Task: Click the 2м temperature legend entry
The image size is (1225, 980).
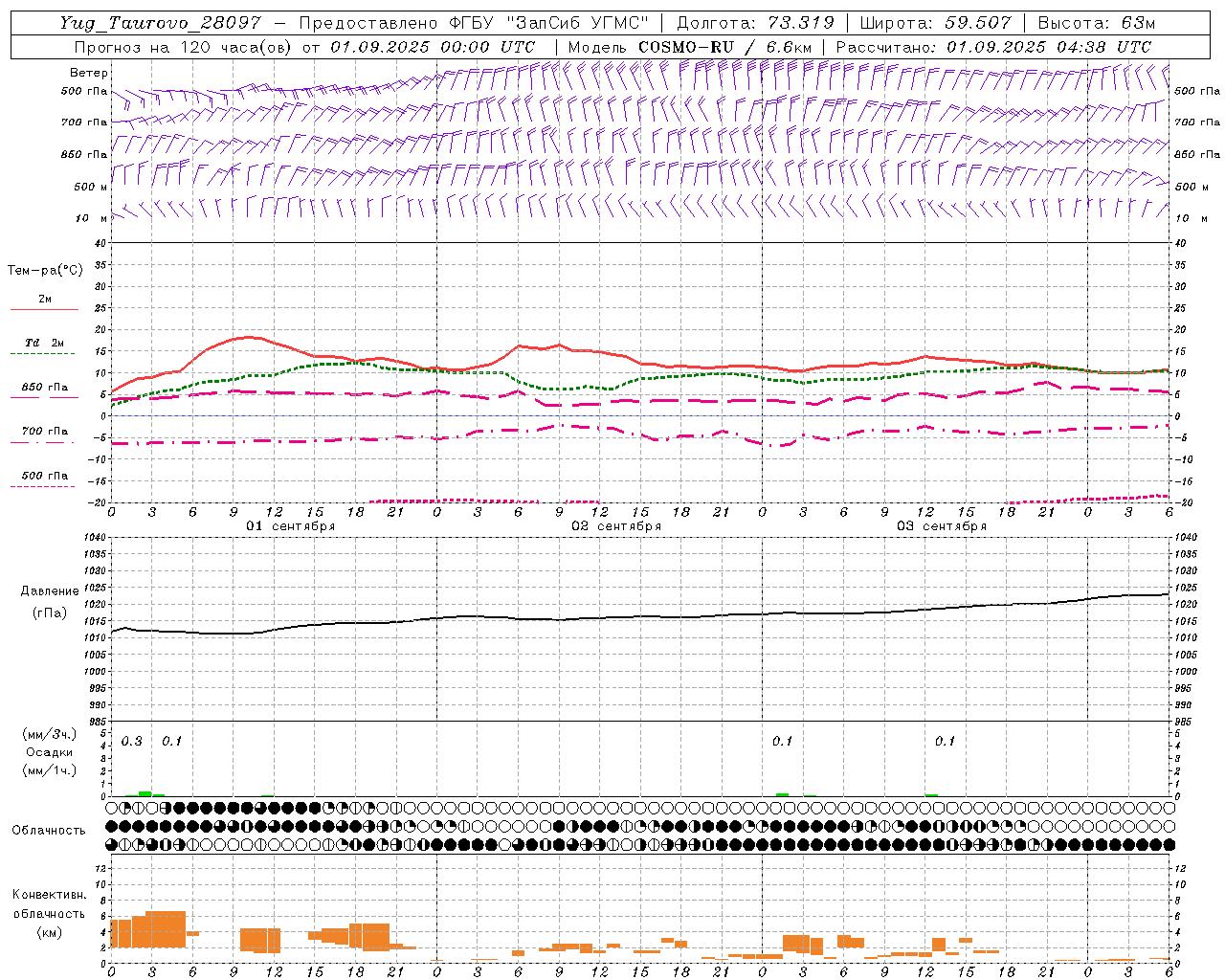Action: (45, 300)
